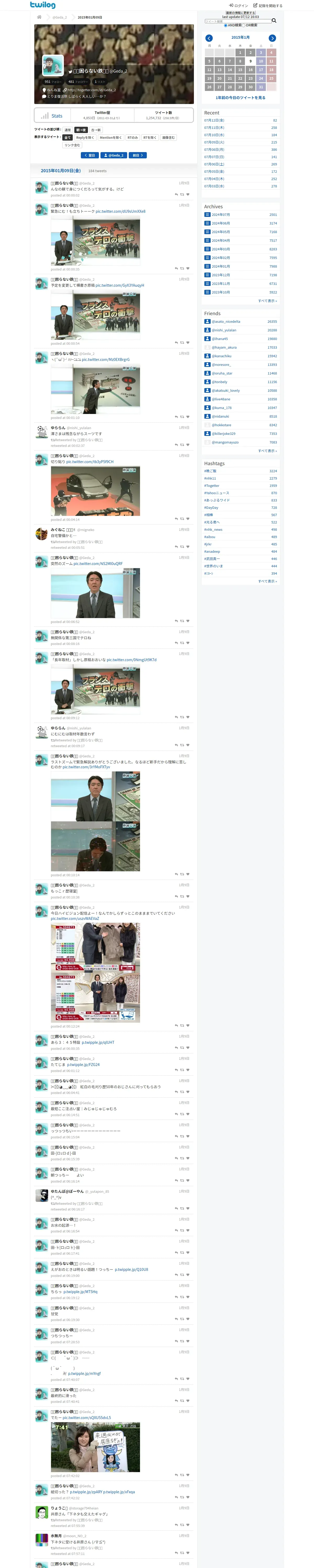
Task: Open the ログイン link
Action: pos(238,5)
